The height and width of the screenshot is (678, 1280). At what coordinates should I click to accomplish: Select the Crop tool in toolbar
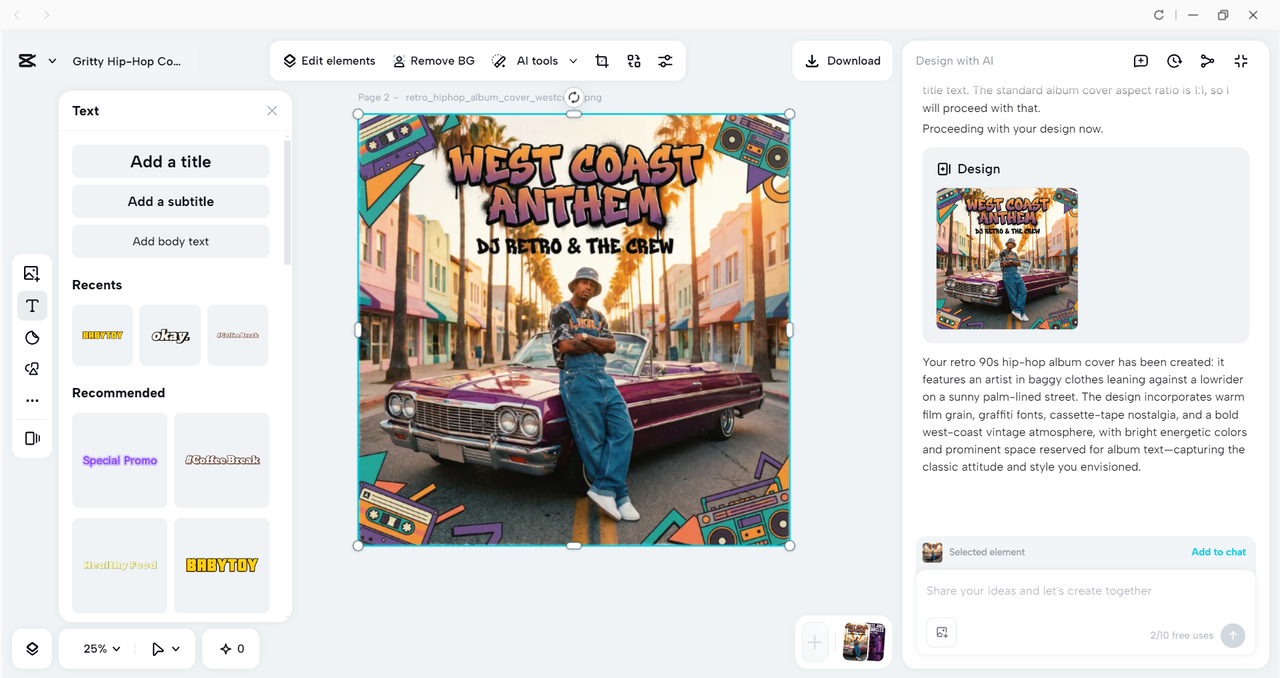pos(602,60)
